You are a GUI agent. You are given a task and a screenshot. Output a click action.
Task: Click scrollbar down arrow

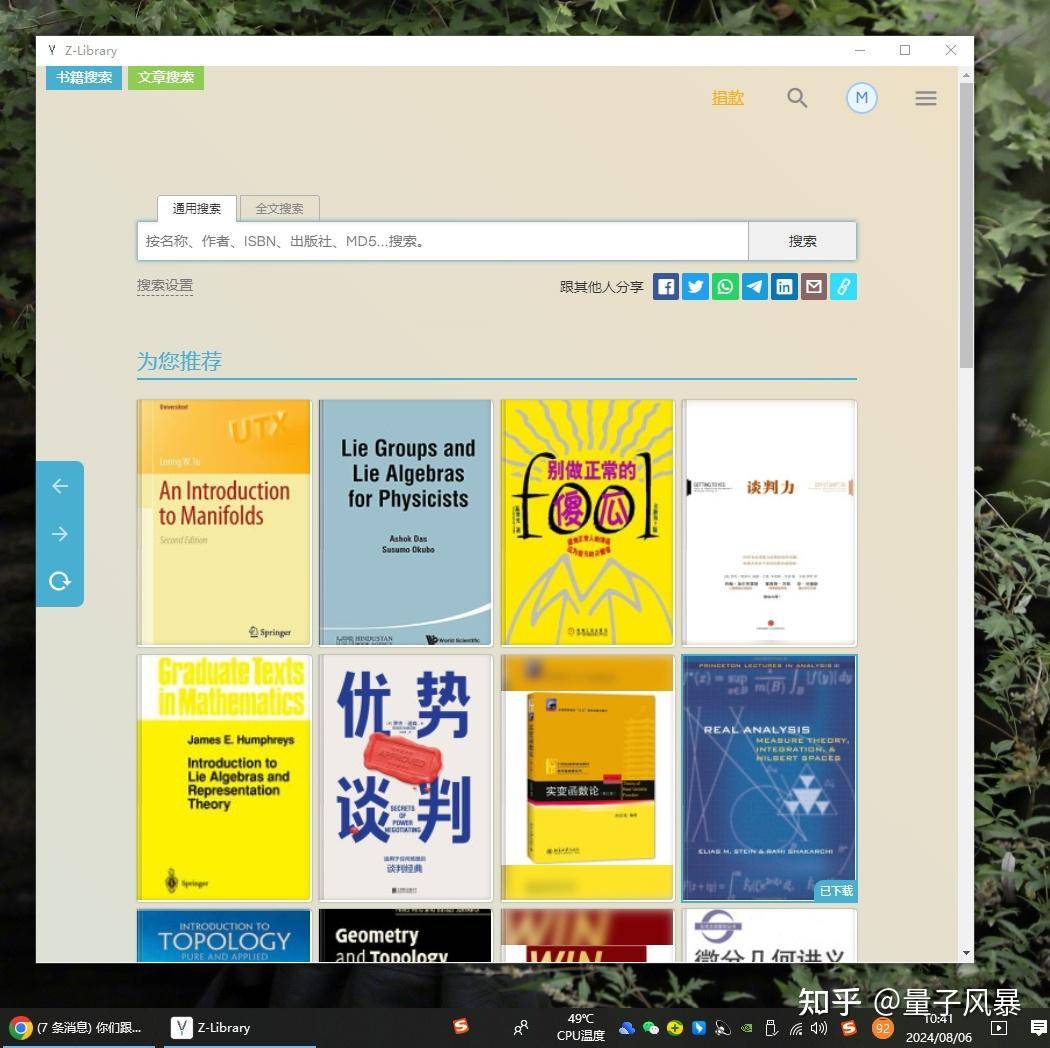966,953
